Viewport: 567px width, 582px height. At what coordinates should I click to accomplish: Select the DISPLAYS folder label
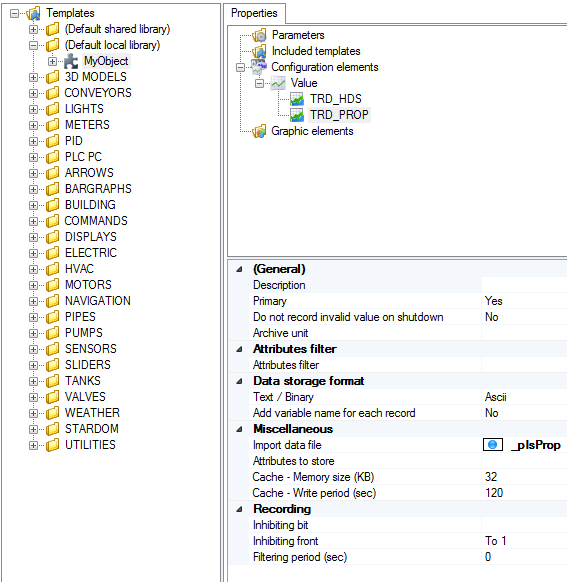pyautogui.click(x=91, y=237)
